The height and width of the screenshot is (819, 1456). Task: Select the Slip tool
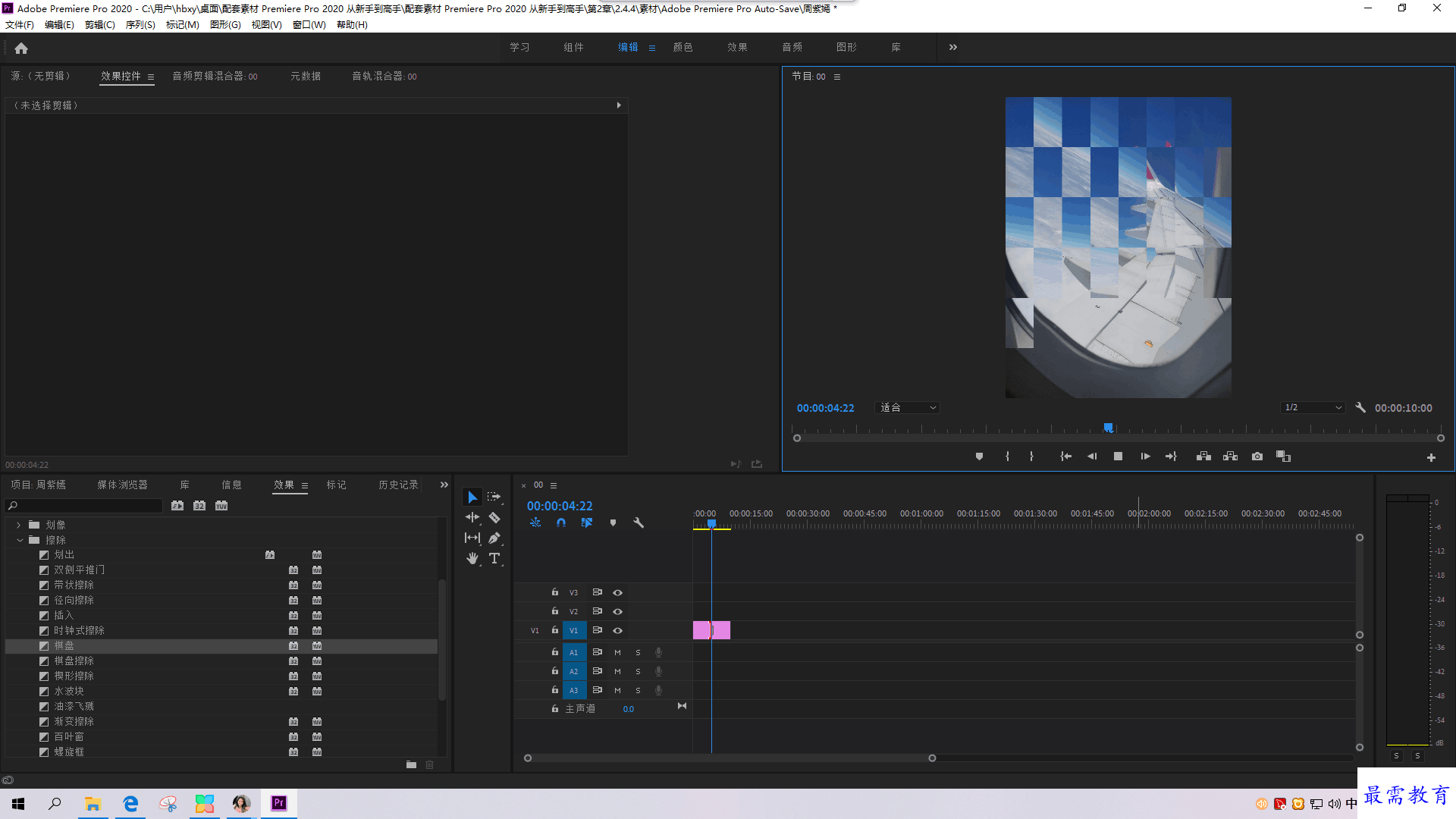472,538
